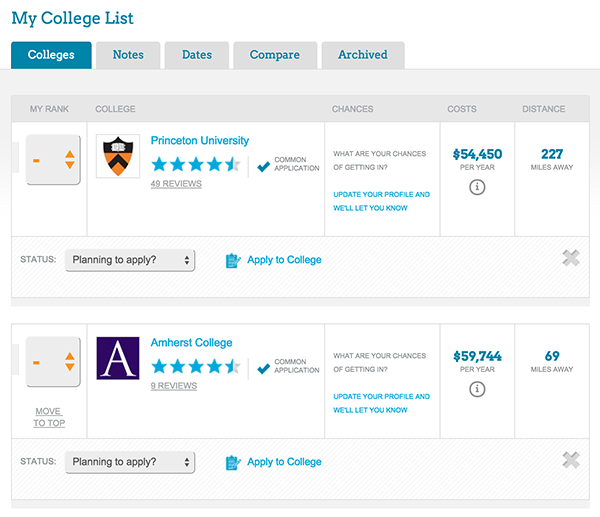The height and width of the screenshot is (517, 600).
Task: Open Amherst status dropdown
Action: point(130,462)
